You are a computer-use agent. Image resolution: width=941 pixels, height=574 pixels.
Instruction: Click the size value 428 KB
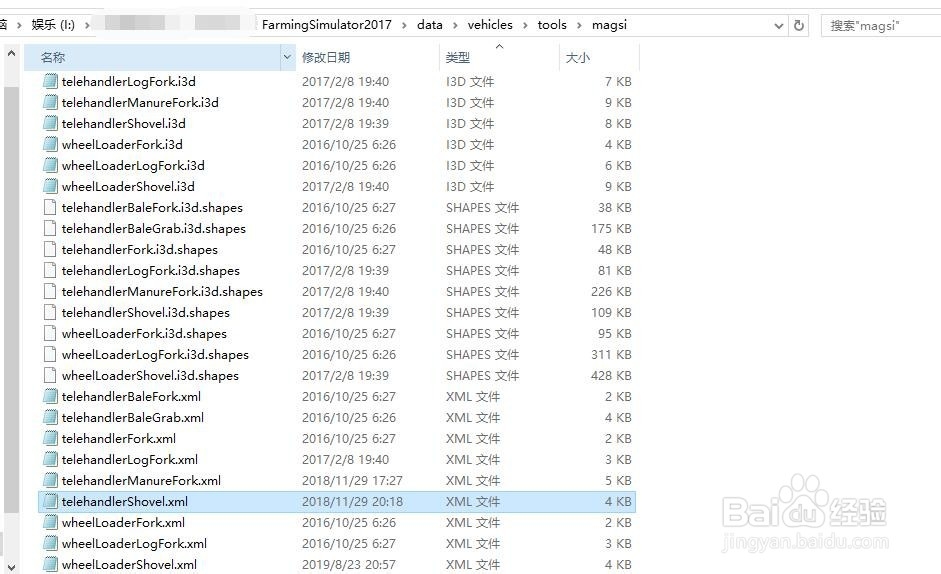coord(611,375)
